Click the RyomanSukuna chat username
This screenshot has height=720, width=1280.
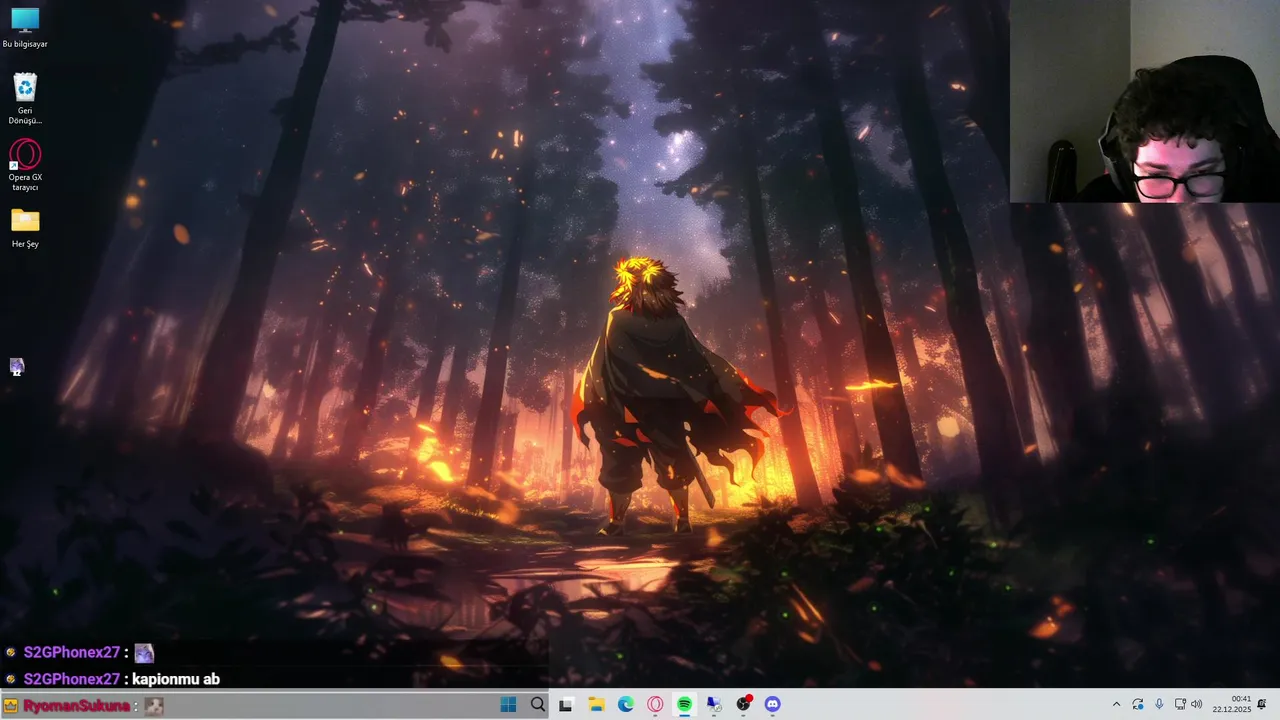click(x=77, y=706)
